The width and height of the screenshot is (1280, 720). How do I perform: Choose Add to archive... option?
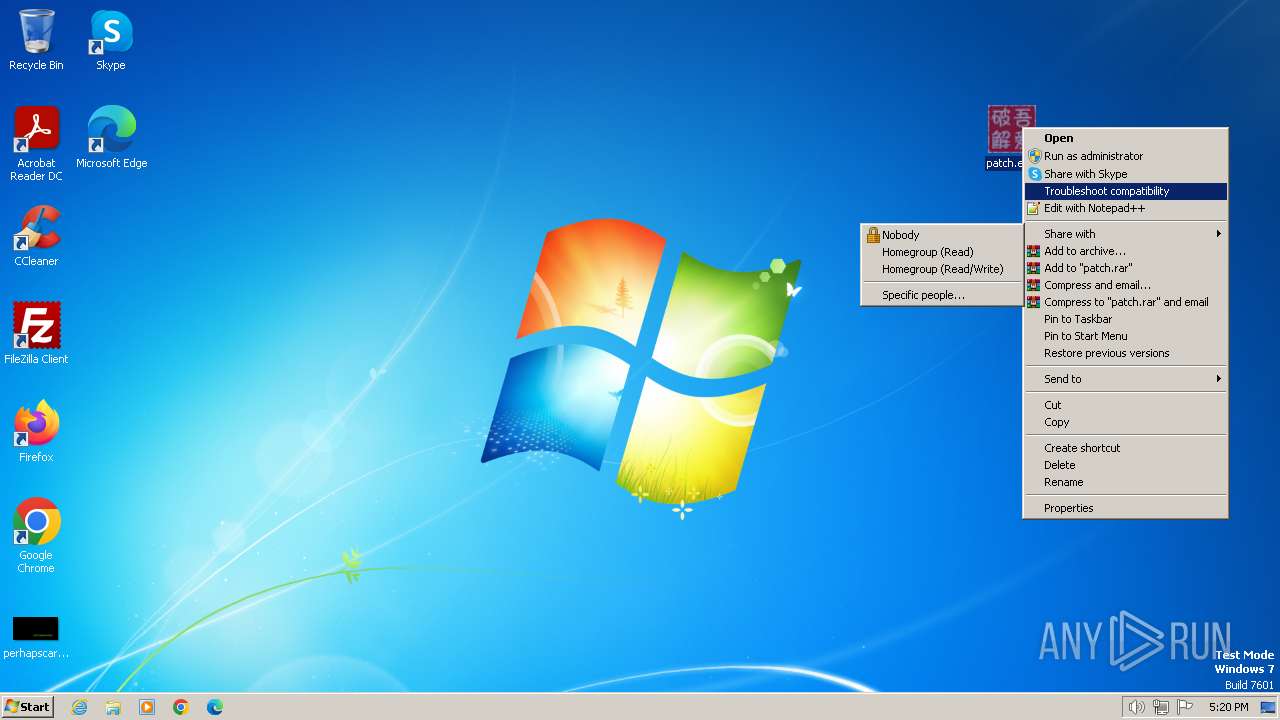[x=1126, y=251]
